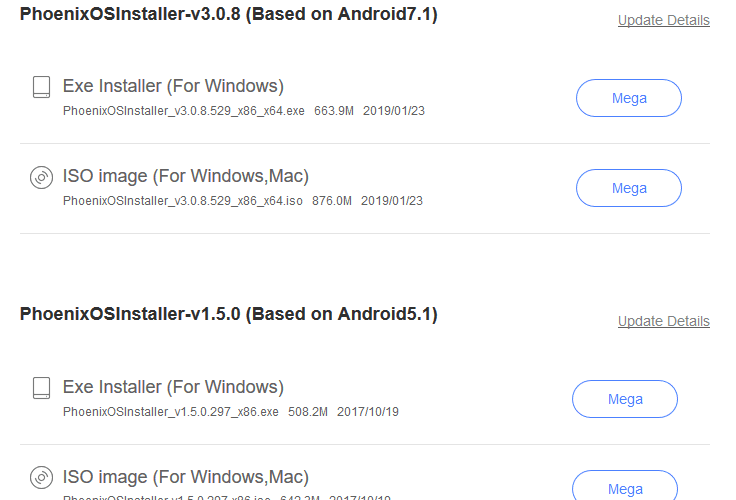Click the ISO disc icon under v1.5.0
The height and width of the screenshot is (500, 736).
(x=41, y=478)
